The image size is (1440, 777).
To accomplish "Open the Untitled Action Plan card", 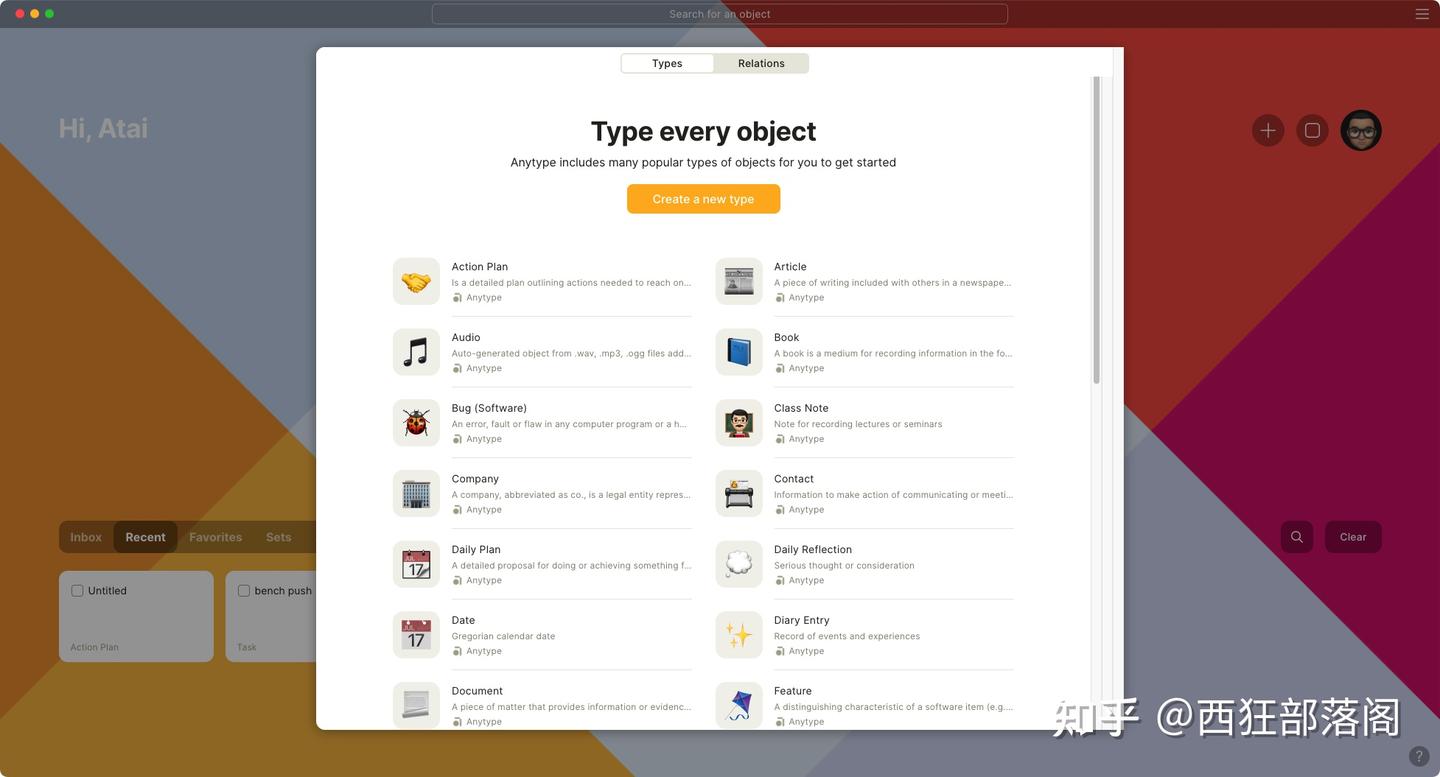I will 136,616.
